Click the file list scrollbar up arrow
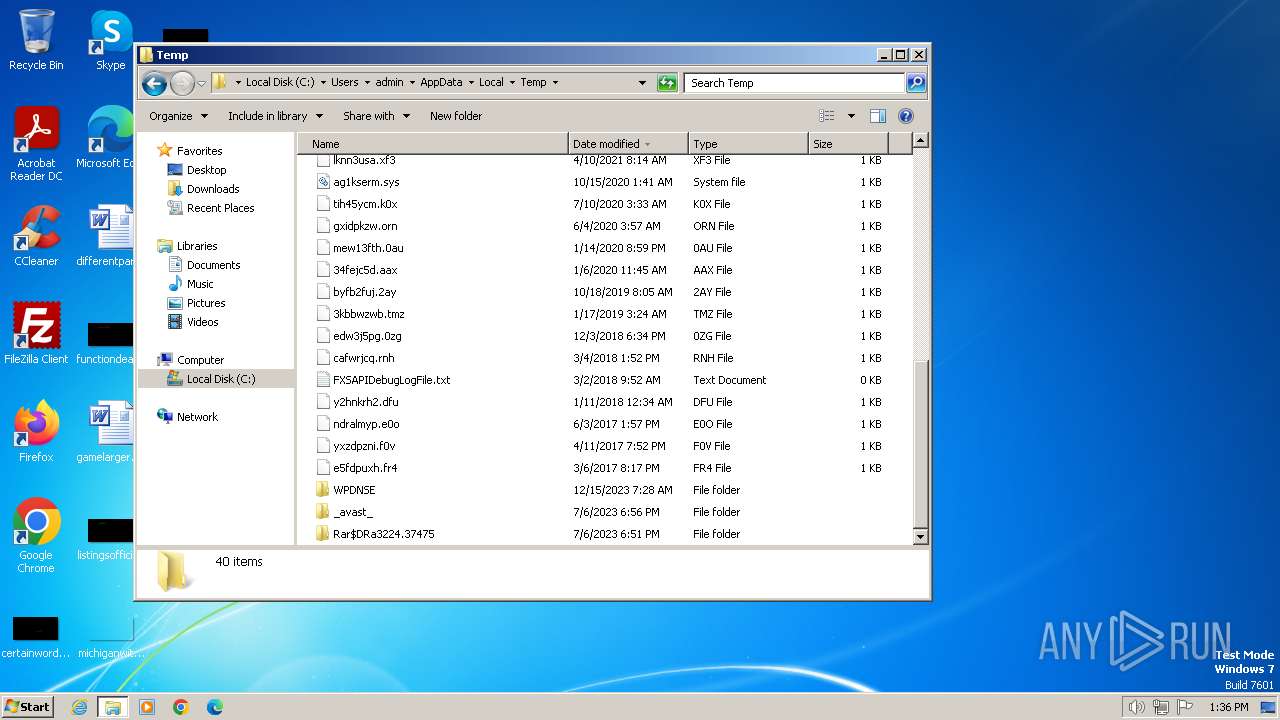The width and height of the screenshot is (1280, 720). (x=921, y=141)
